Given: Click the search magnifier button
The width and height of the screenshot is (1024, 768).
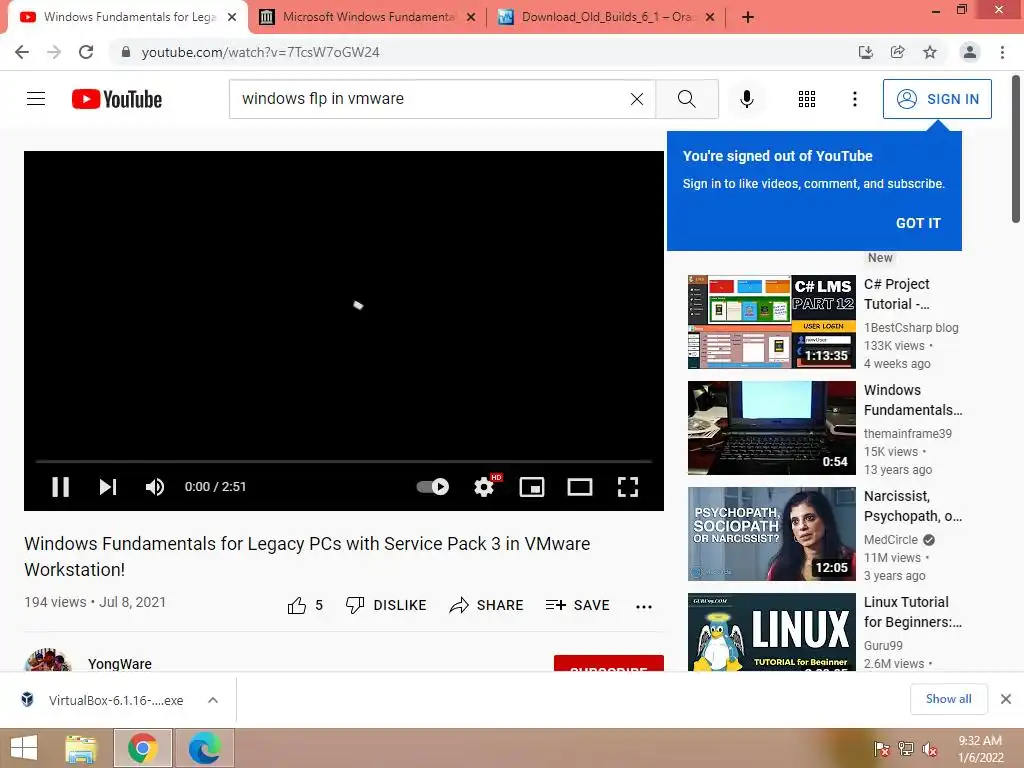Looking at the screenshot, I should pos(686,99).
